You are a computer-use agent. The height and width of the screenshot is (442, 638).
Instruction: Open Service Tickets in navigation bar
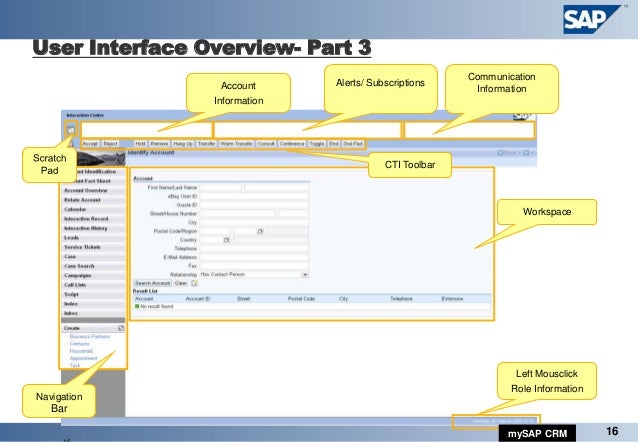coord(93,247)
